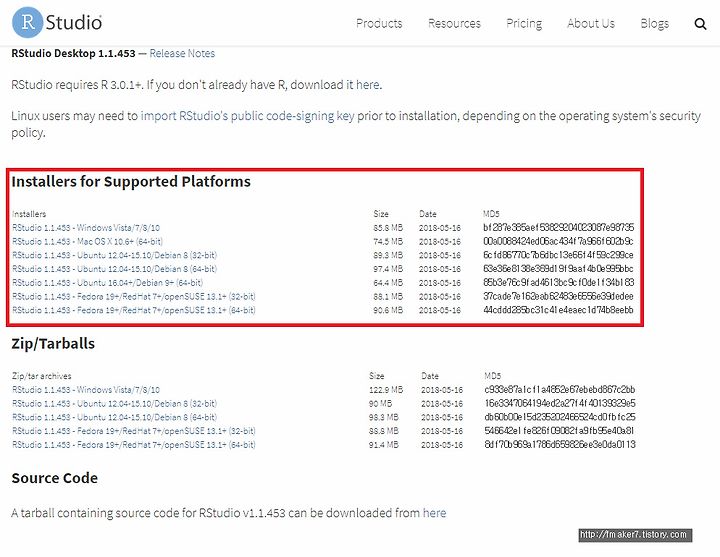Go to the Pricing page
Image resolution: width=720 pixels, height=557 pixels.
[x=524, y=24]
